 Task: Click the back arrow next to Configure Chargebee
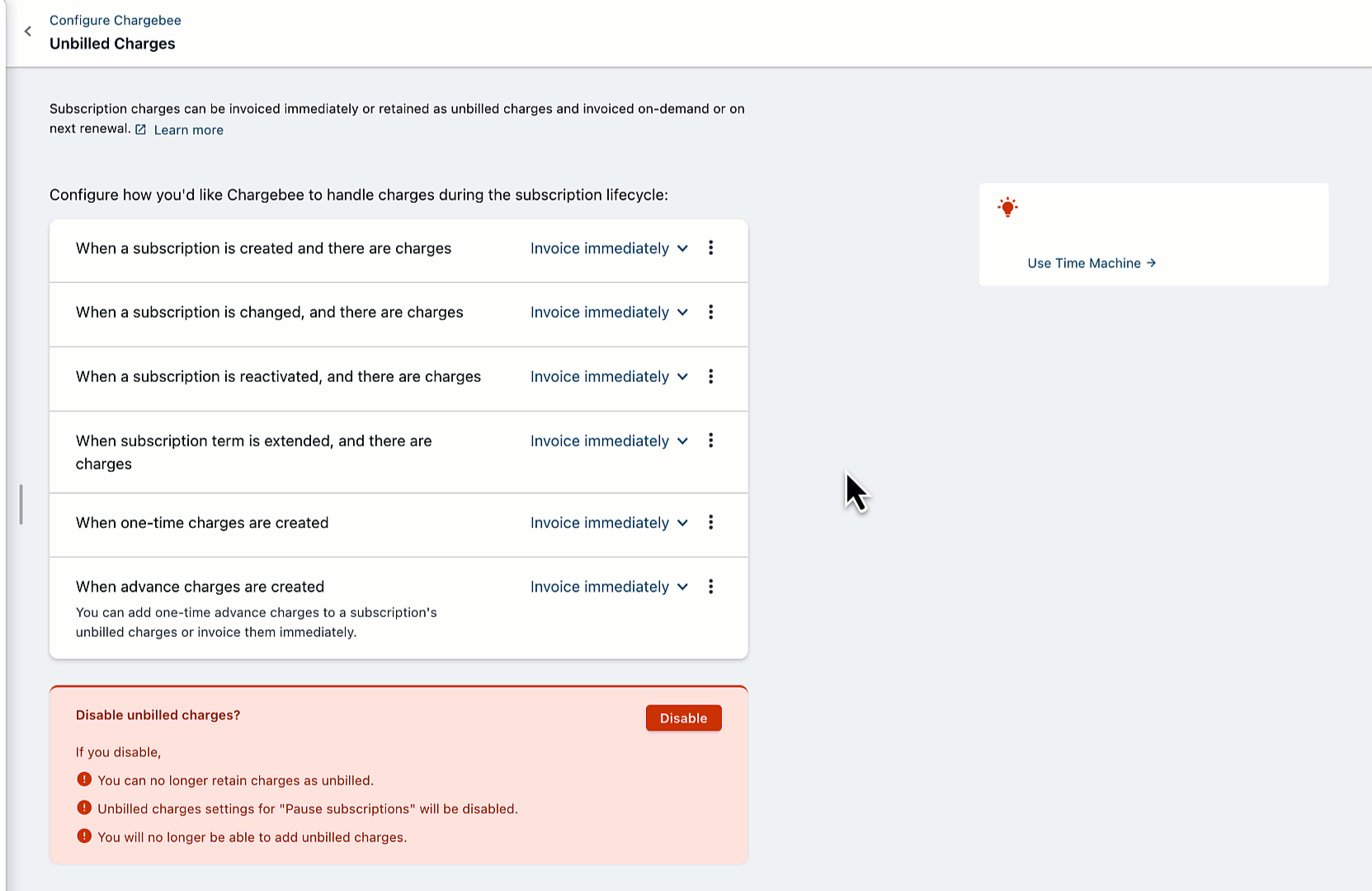point(28,31)
